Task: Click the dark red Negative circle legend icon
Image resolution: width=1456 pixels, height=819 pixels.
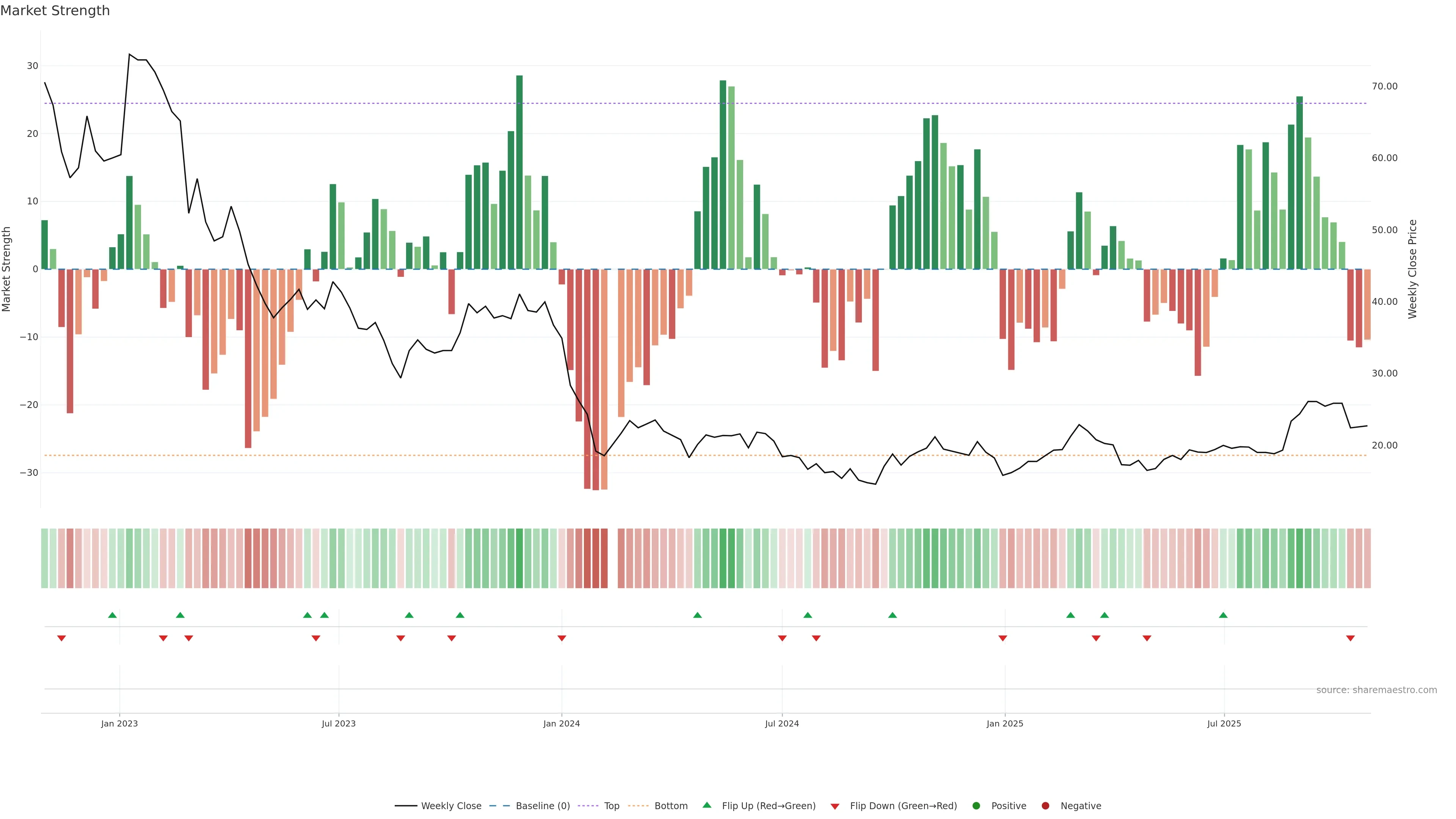Action: [1045, 805]
